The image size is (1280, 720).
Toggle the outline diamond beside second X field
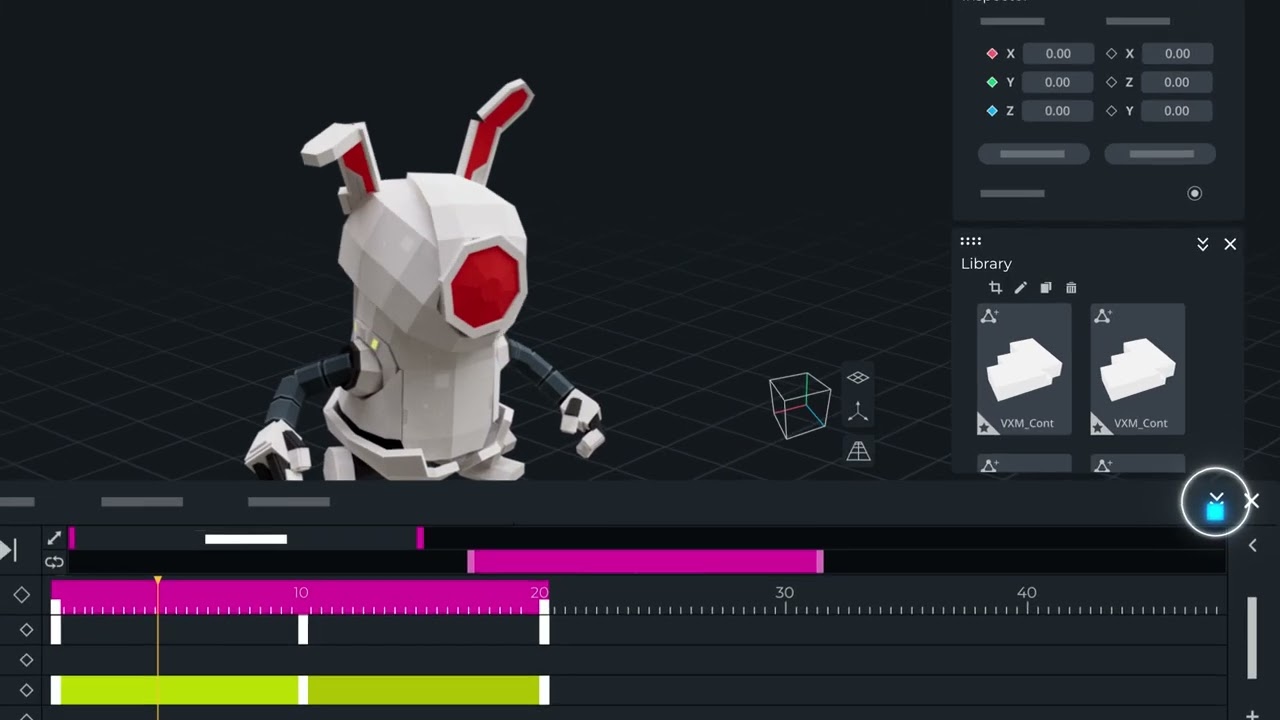point(1111,54)
